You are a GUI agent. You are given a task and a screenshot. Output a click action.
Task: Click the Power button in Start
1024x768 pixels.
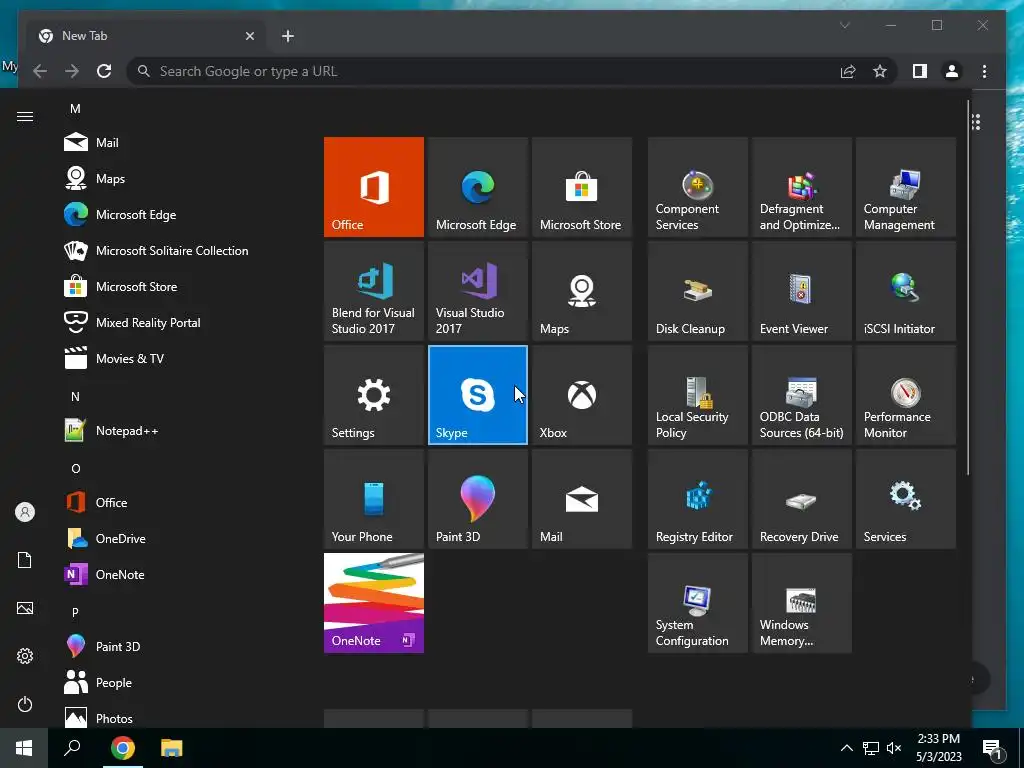coord(25,704)
